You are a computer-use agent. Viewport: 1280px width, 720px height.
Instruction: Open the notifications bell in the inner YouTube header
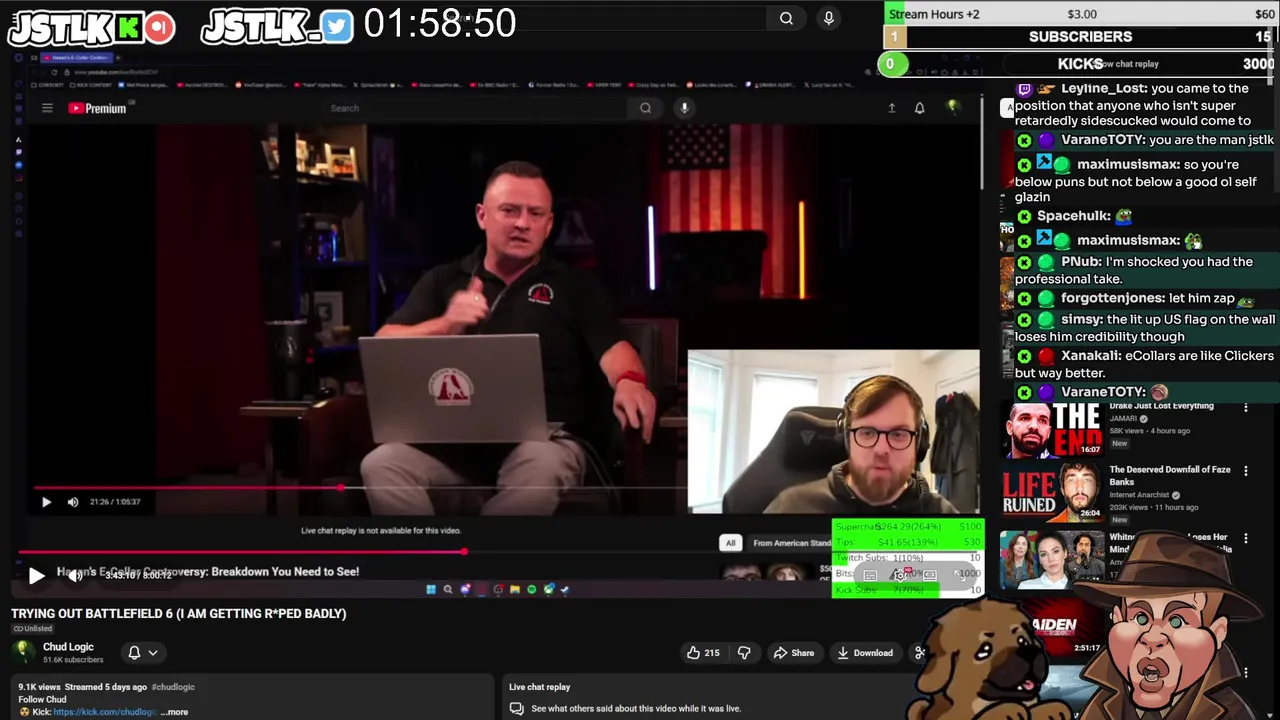point(919,108)
